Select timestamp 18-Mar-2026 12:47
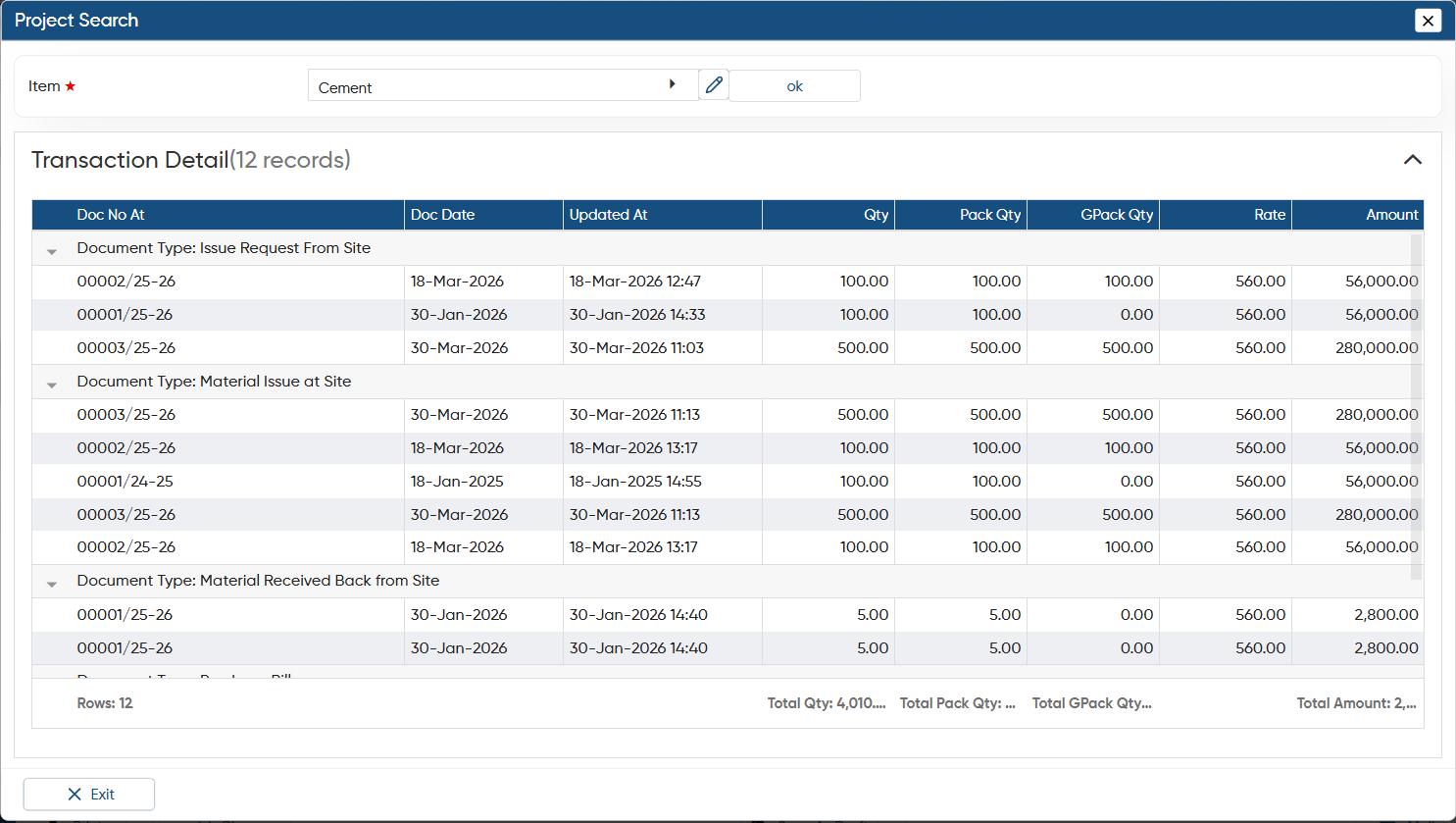 (x=634, y=282)
